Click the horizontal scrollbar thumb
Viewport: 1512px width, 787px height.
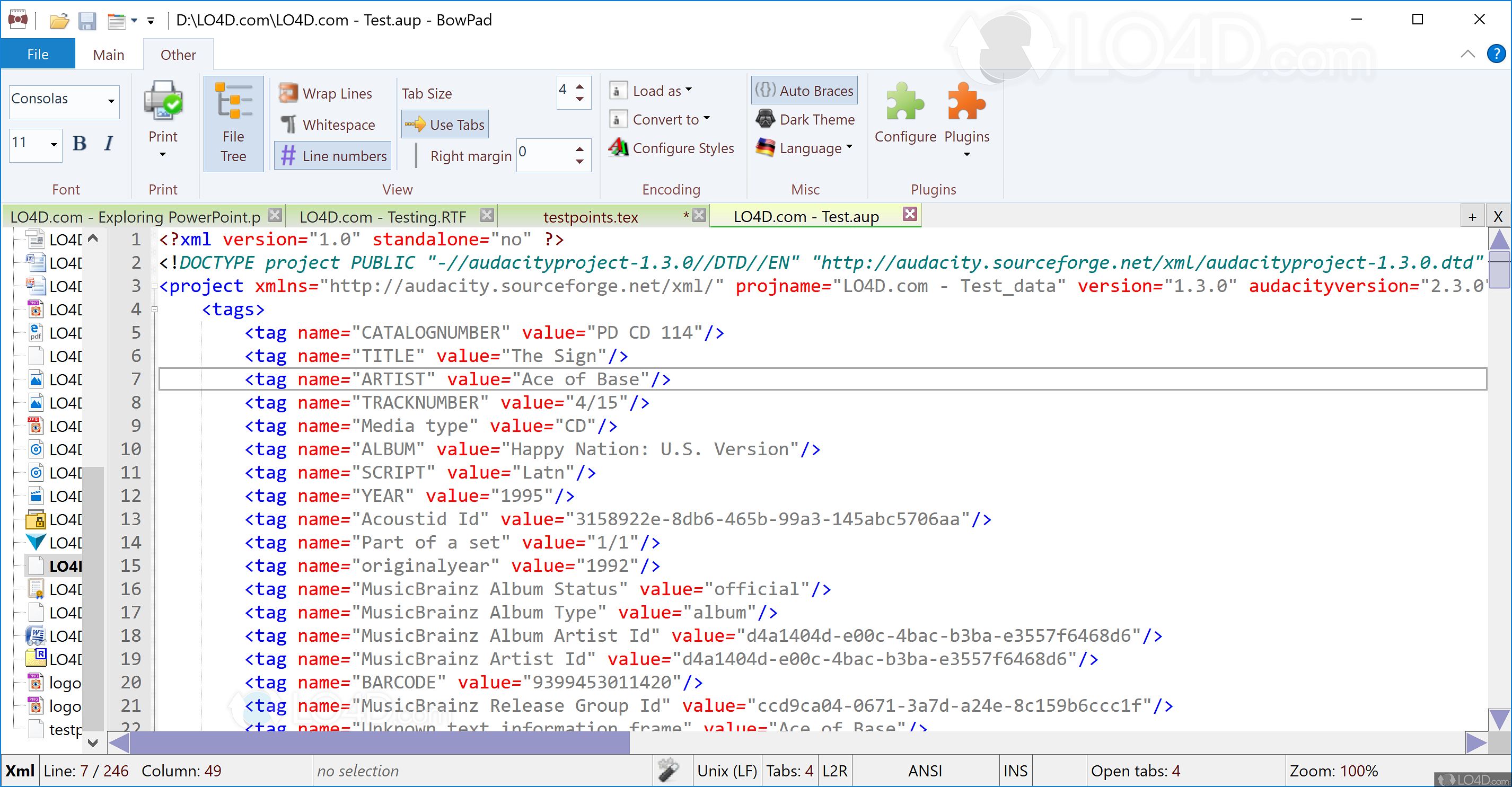[379, 743]
